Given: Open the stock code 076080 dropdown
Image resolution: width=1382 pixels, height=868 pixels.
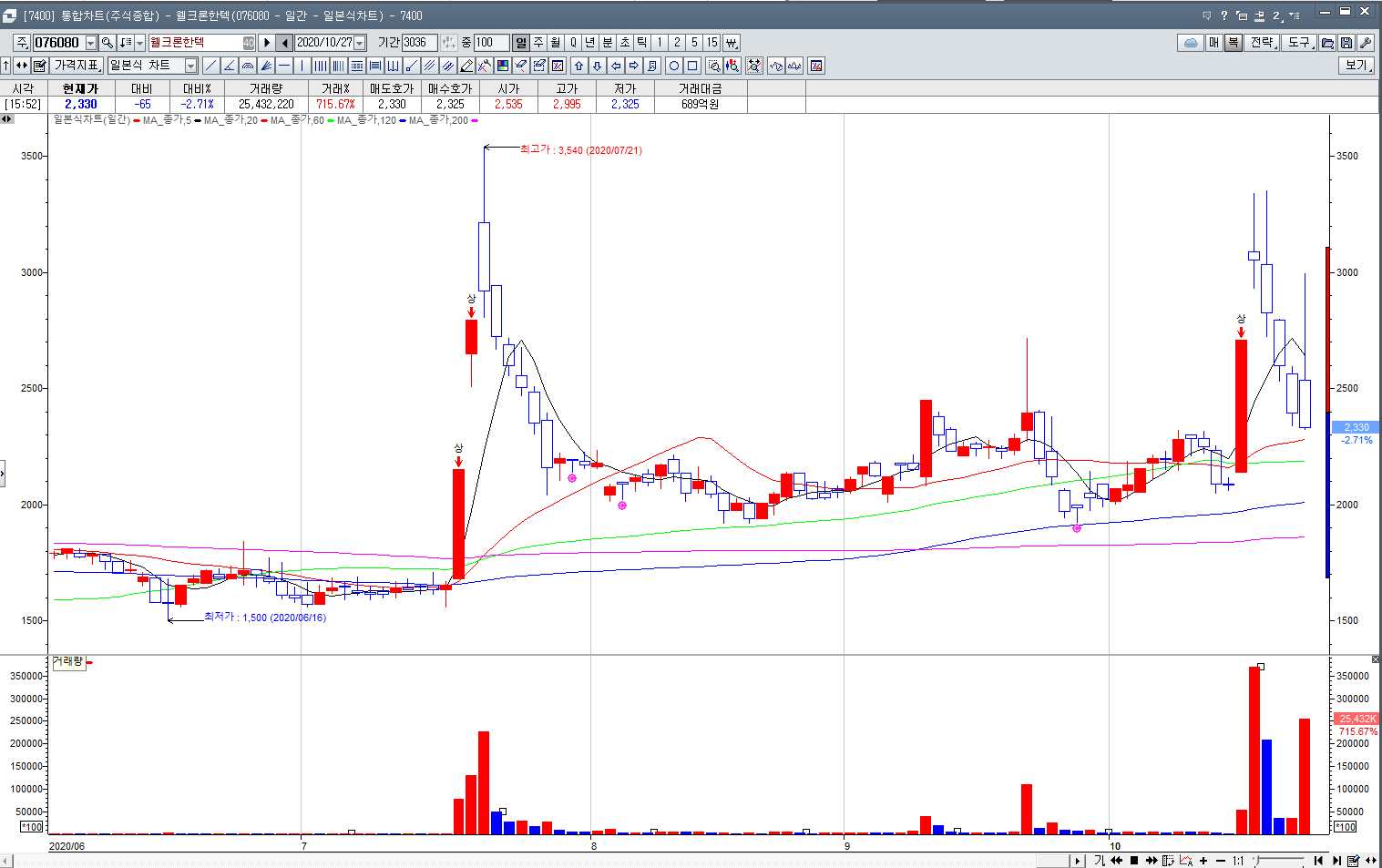Looking at the screenshot, I should point(90,43).
